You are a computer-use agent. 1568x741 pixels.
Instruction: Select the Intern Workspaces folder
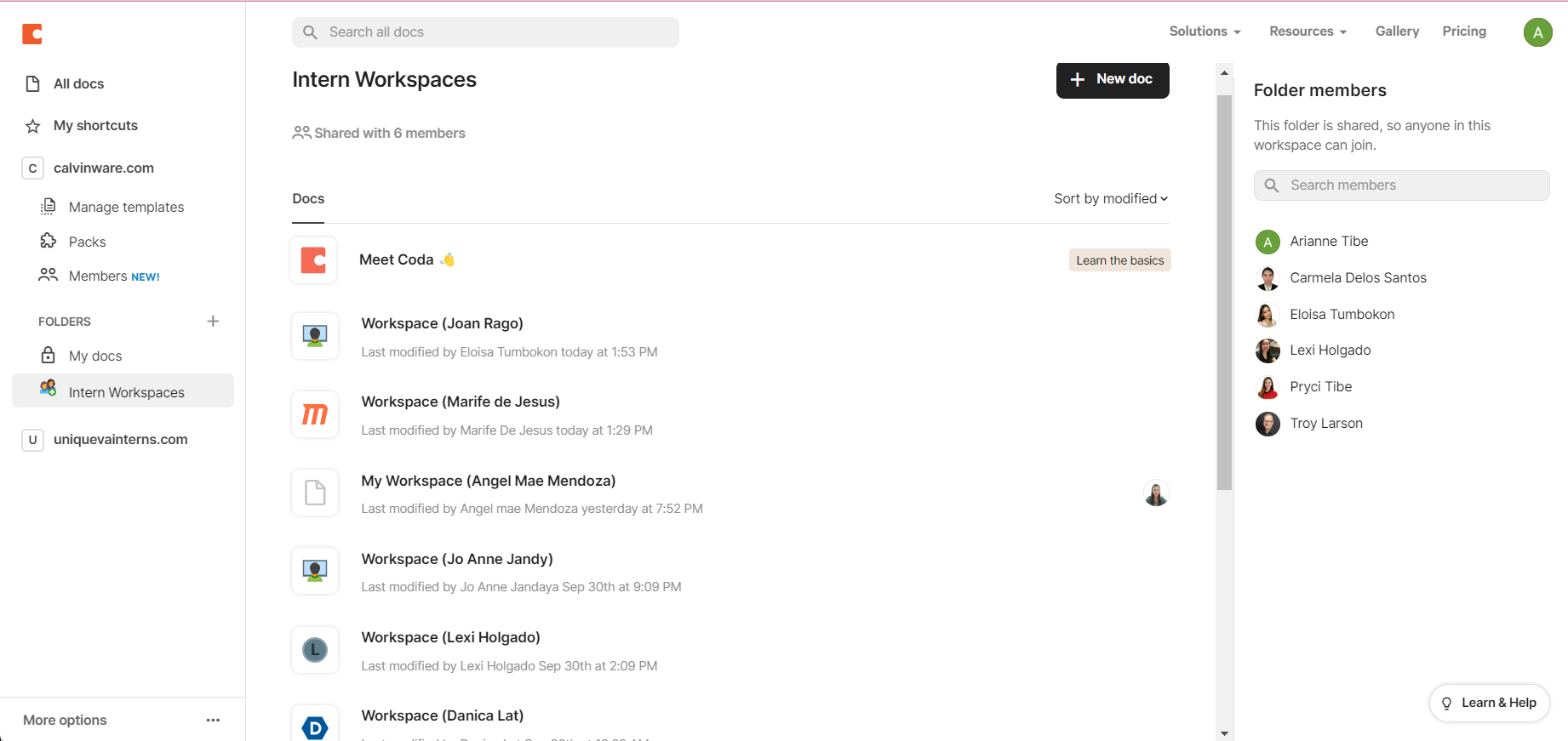[x=126, y=392]
